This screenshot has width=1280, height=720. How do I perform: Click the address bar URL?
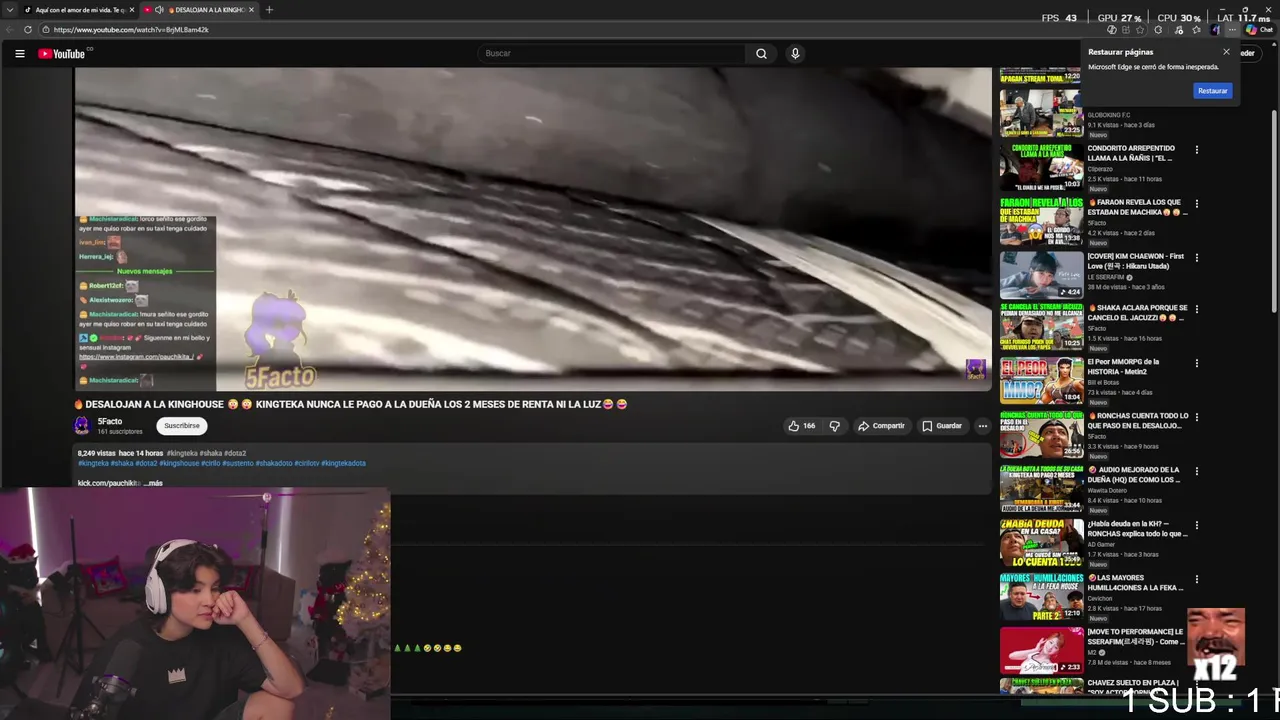[x=130, y=30]
